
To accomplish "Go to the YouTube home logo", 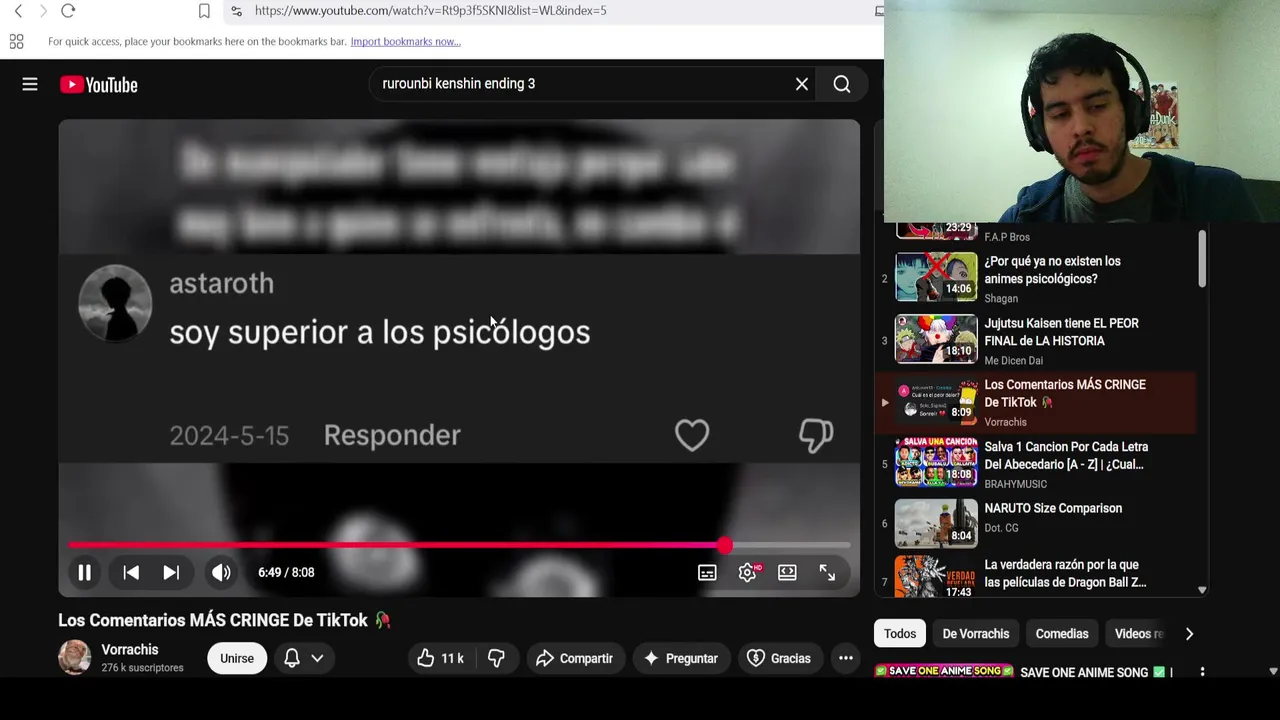I will click(99, 85).
